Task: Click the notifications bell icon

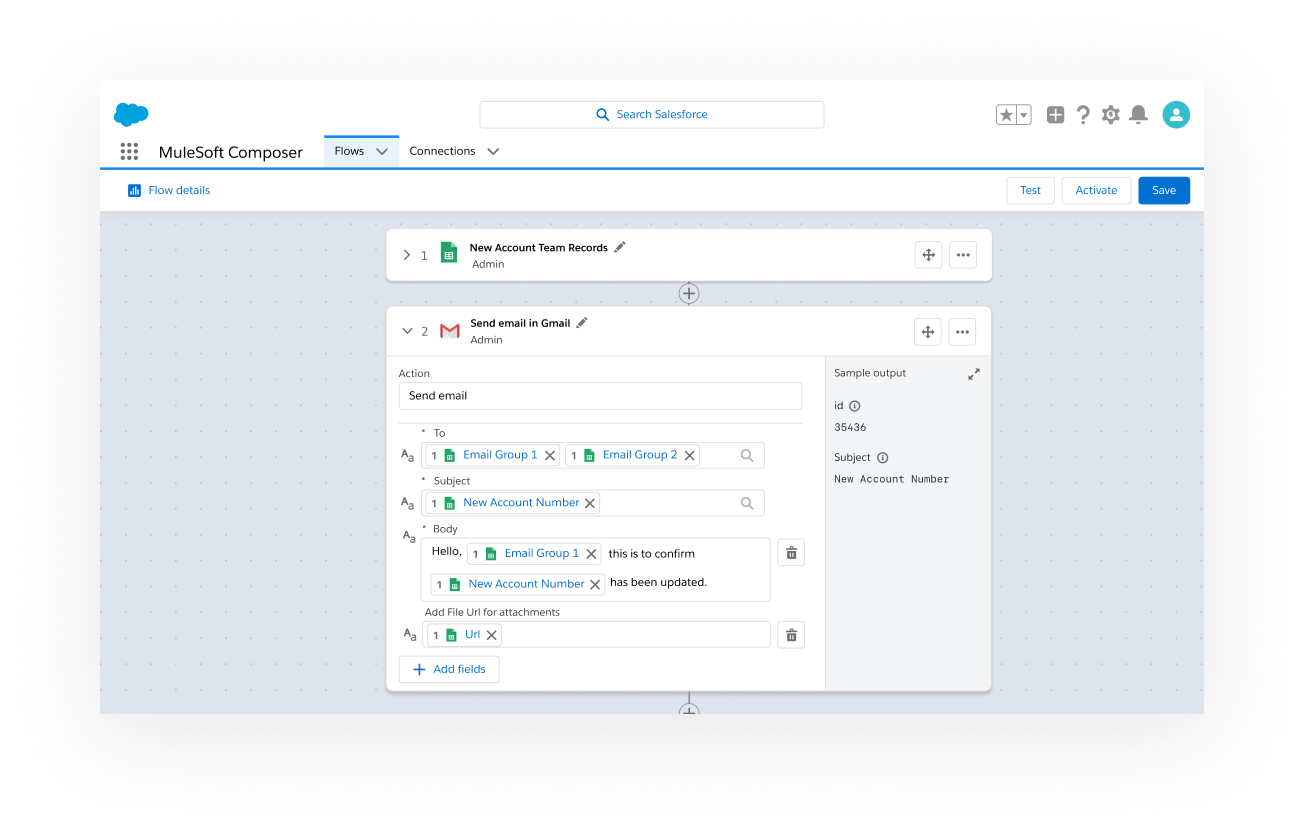Action: tap(1138, 115)
